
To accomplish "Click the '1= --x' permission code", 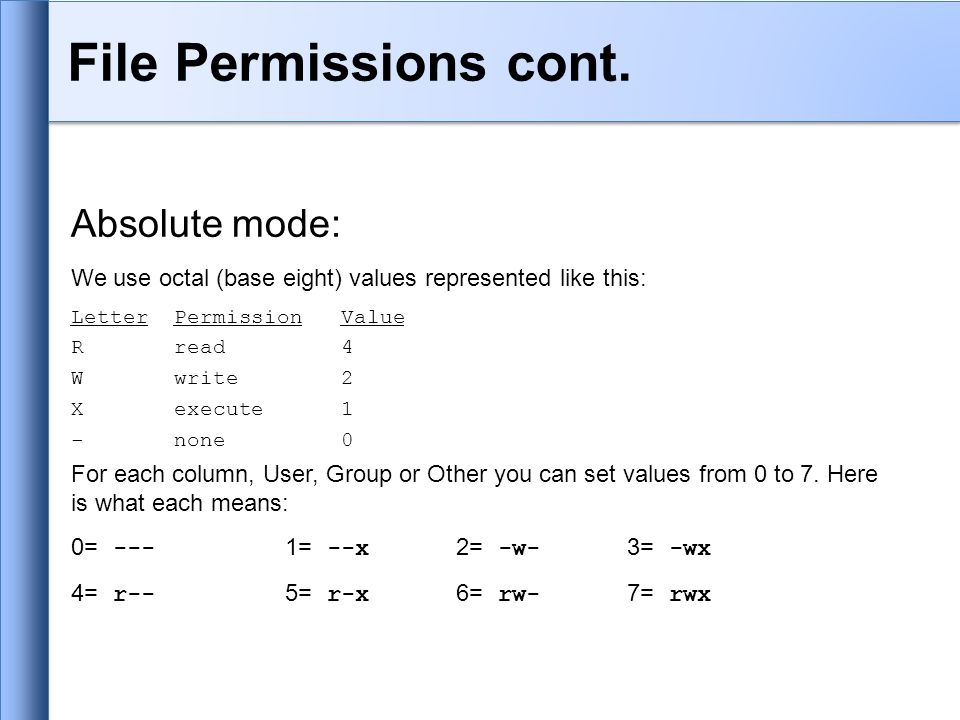I will click(x=327, y=547).
